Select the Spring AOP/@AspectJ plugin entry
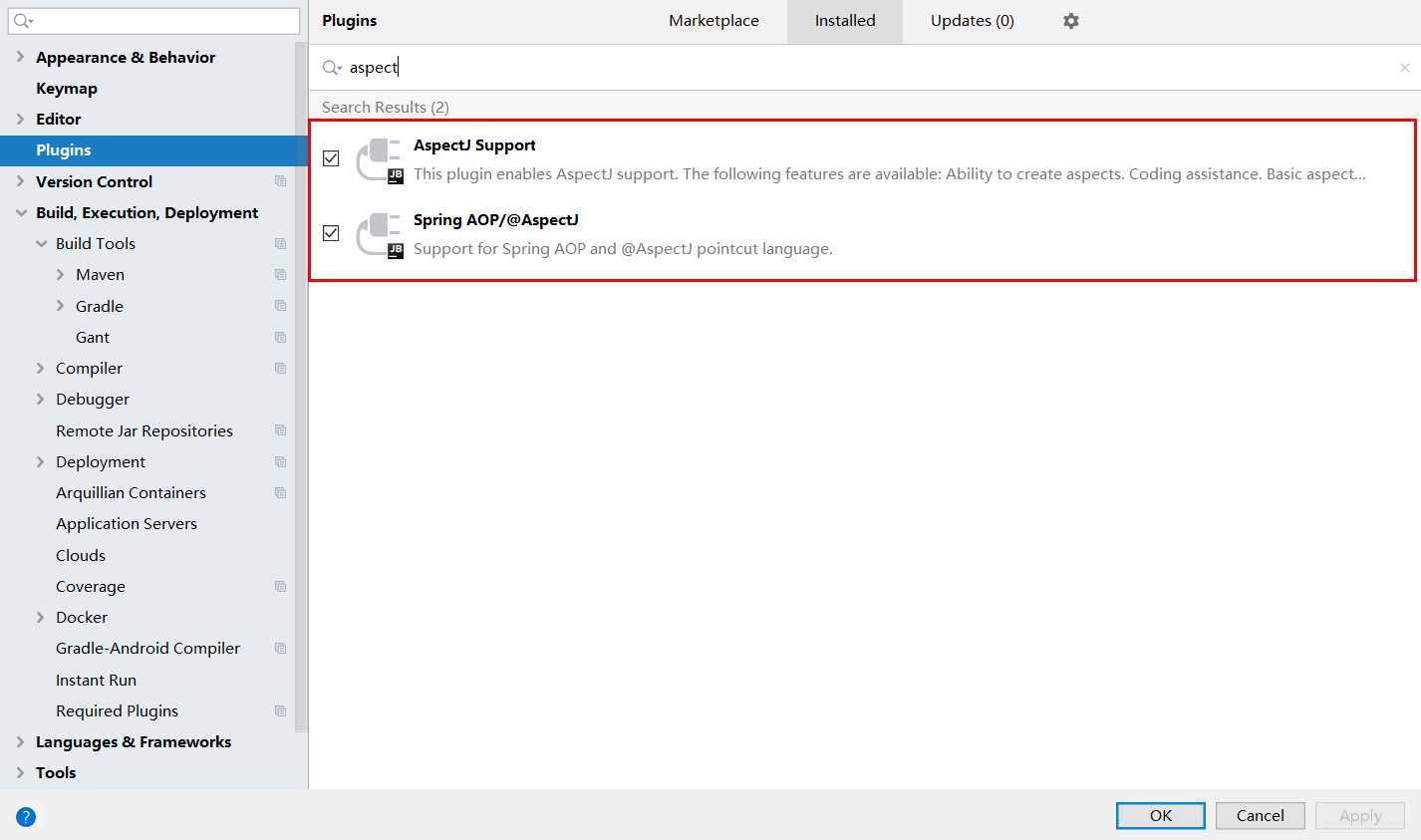1421x840 pixels. click(x=863, y=234)
